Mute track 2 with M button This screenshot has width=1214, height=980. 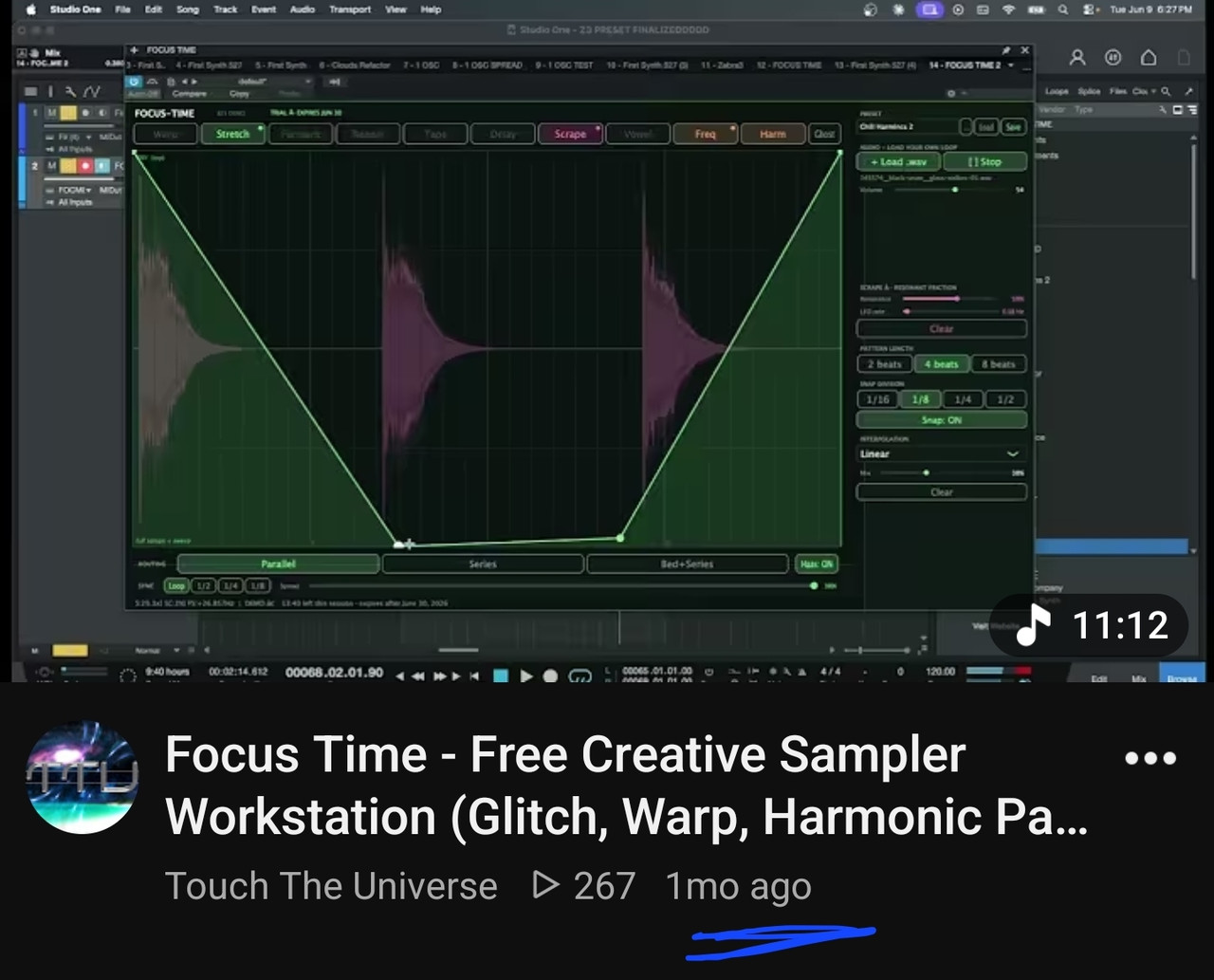(x=52, y=166)
